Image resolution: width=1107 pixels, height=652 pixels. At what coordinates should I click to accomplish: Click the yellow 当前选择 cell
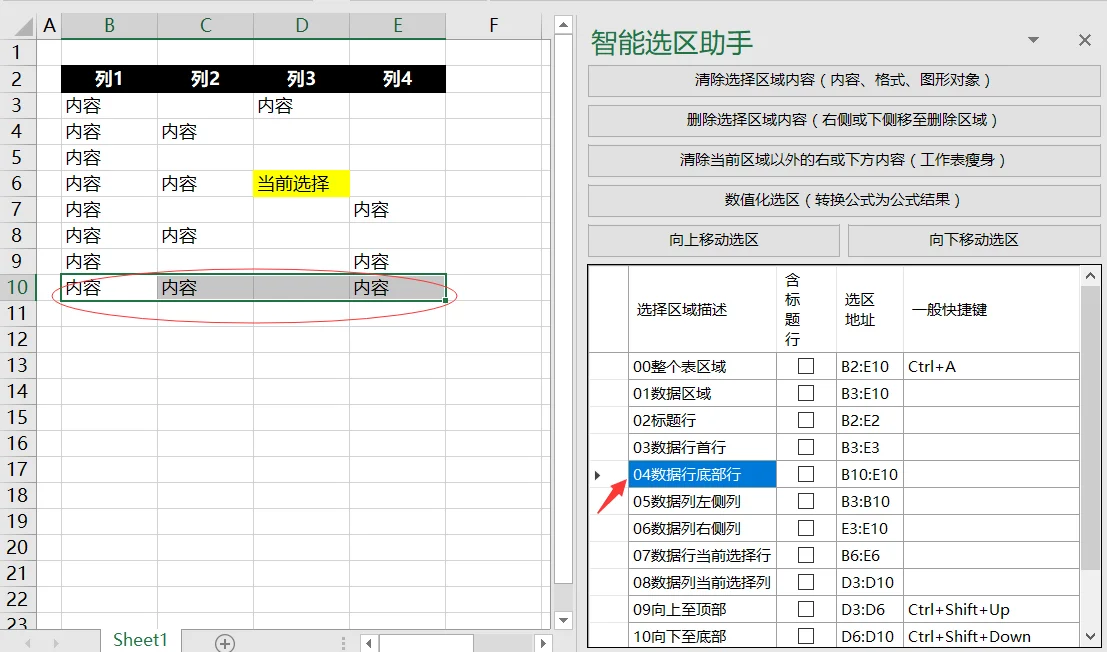coord(301,183)
